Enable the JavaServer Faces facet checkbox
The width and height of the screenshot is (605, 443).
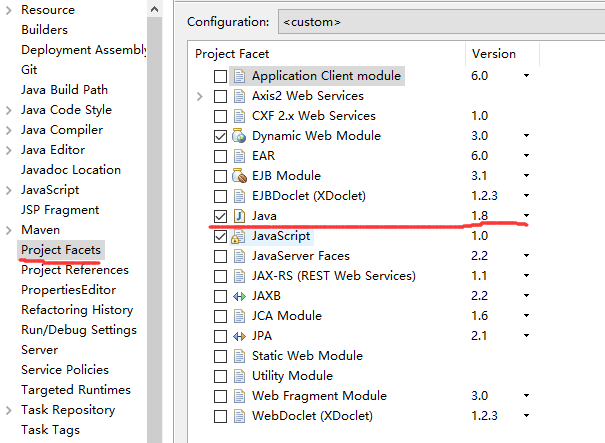(220, 256)
